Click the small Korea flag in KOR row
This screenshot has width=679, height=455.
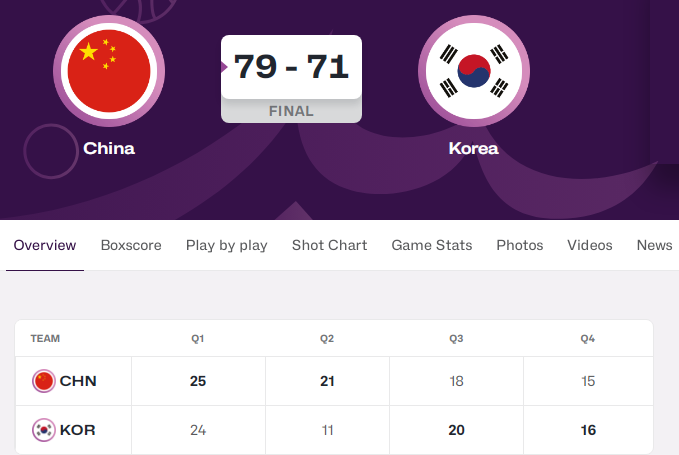coord(44,430)
